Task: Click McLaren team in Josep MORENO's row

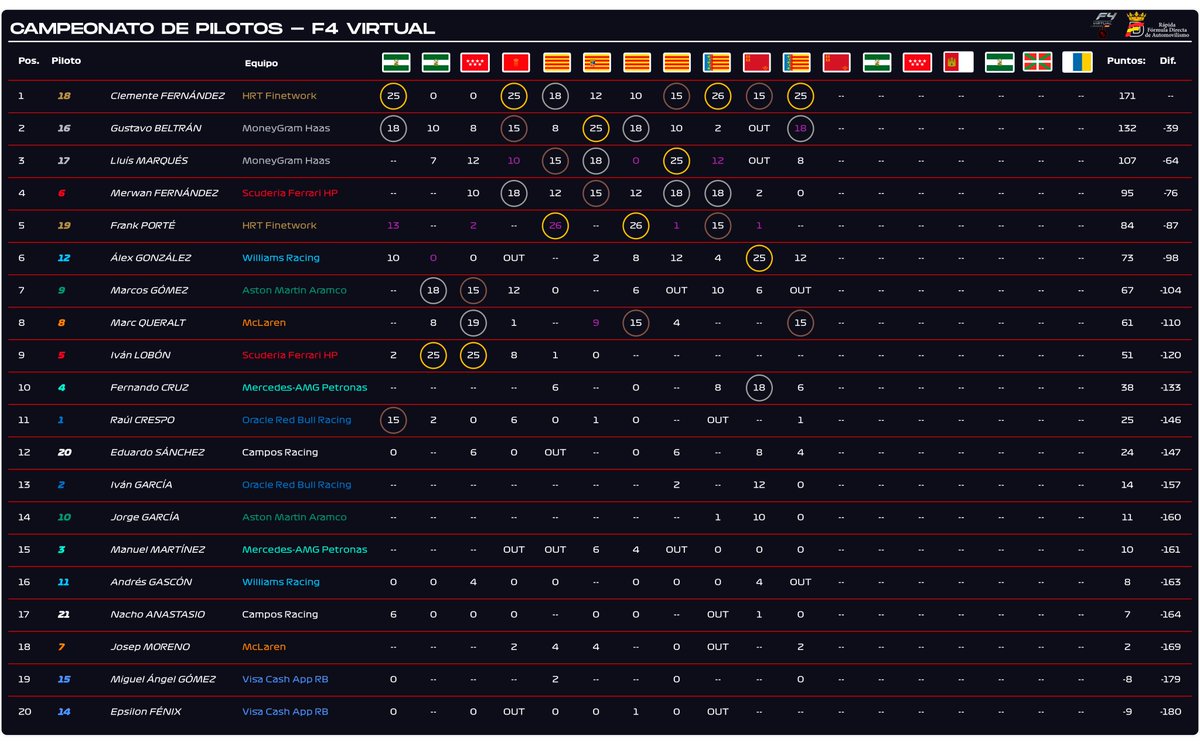Action: pyautogui.click(x=264, y=647)
